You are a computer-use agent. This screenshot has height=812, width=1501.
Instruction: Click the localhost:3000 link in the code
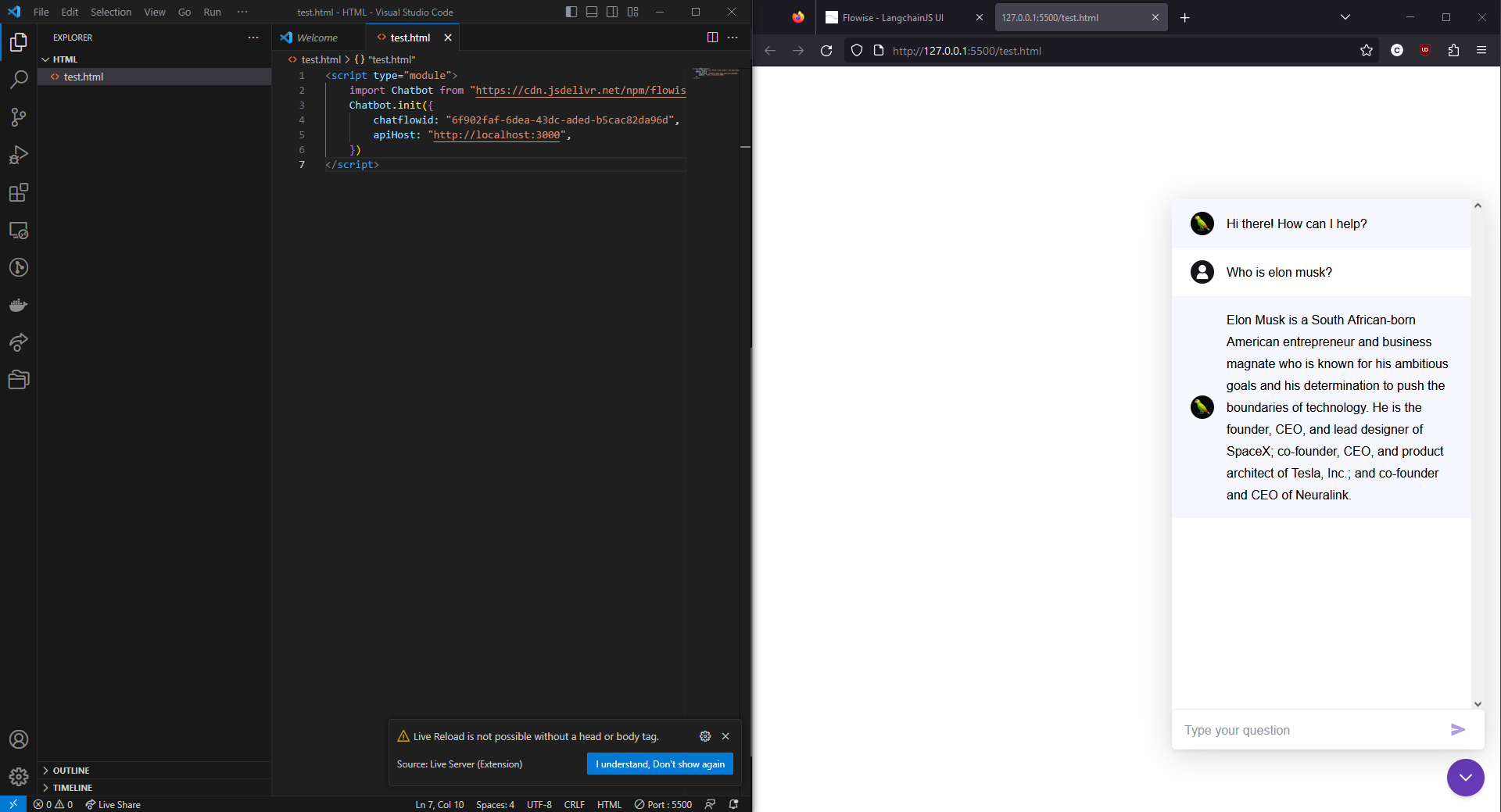coord(496,135)
